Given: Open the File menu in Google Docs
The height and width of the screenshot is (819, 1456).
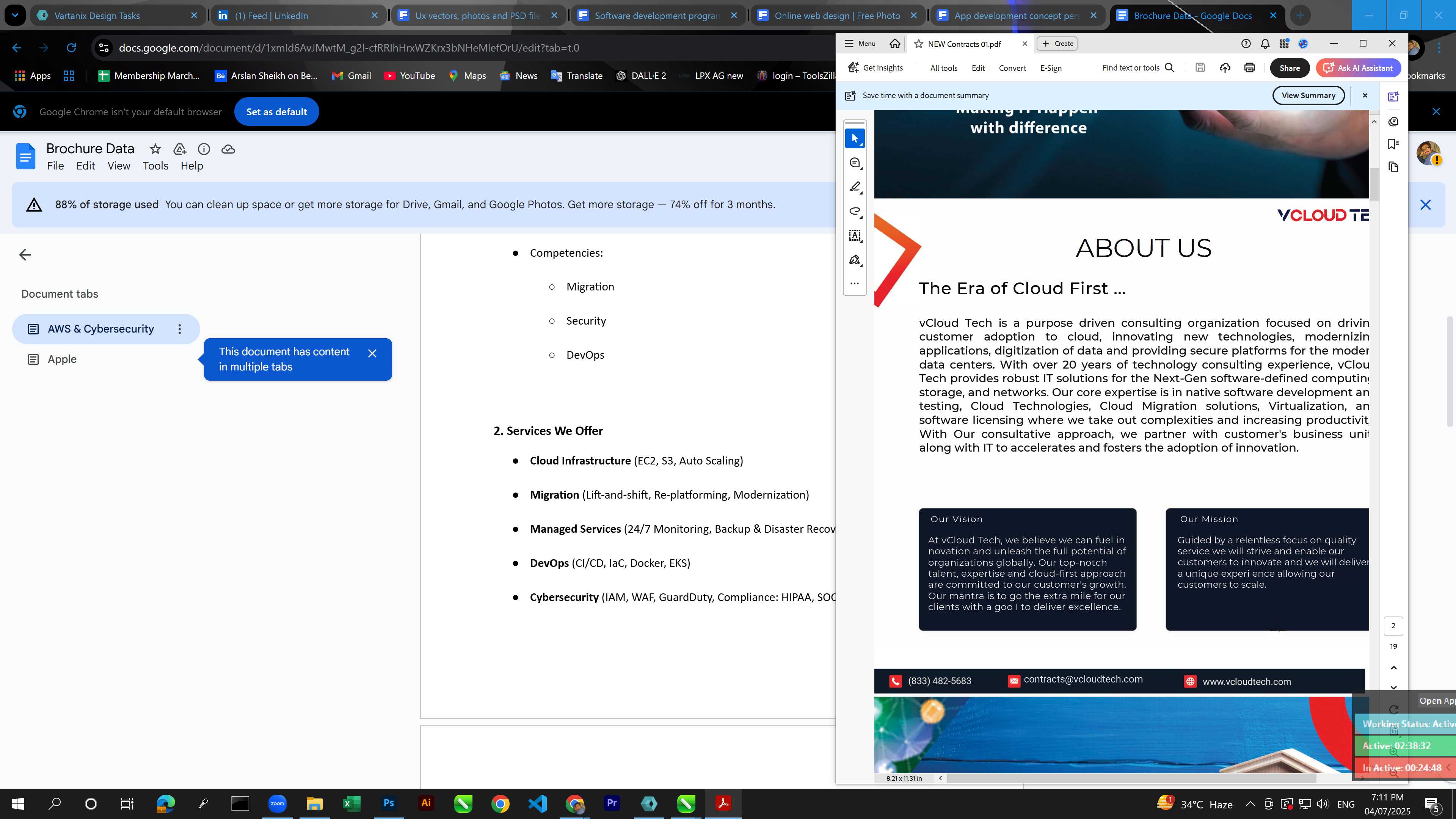Looking at the screenshot, I should tap(55, 166).
